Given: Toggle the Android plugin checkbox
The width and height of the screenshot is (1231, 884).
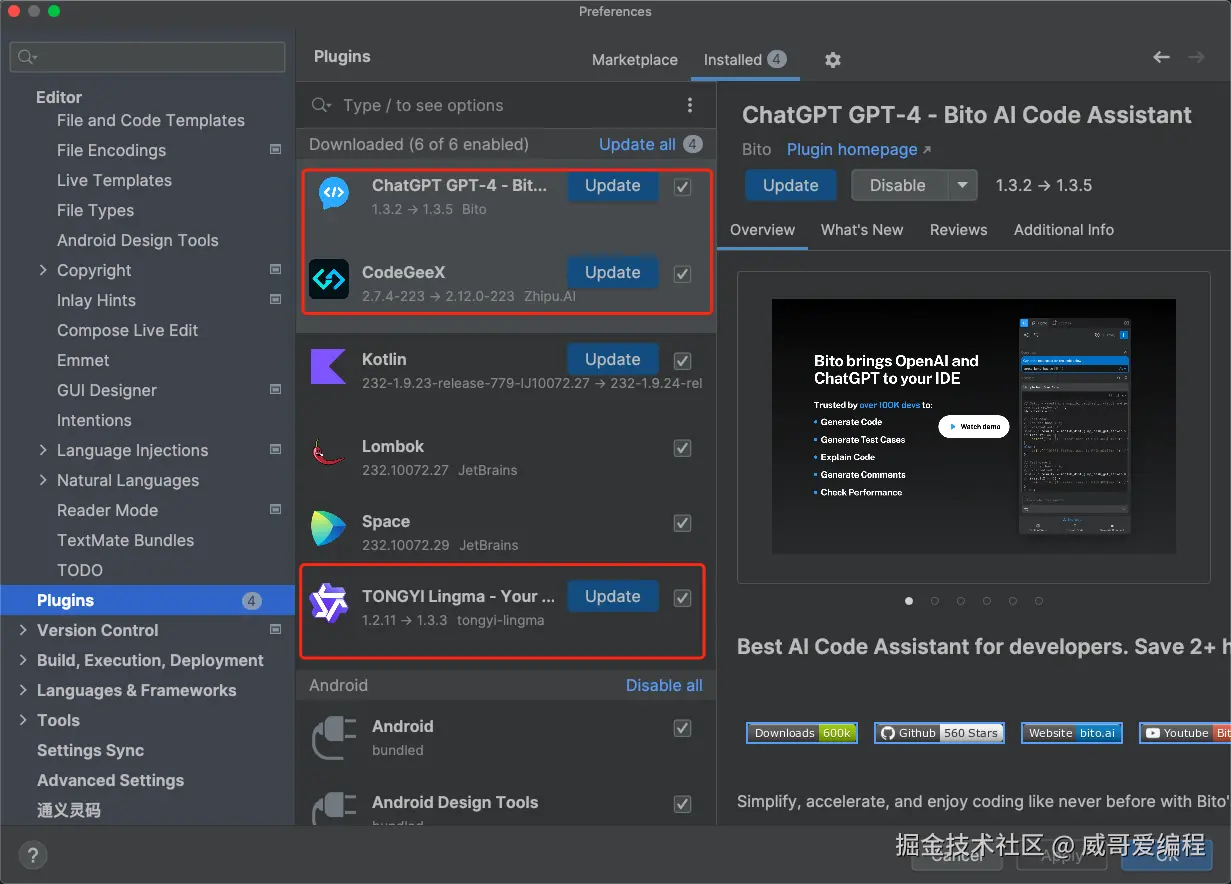Looking at the screenshot, I should (x=683, y=728).
